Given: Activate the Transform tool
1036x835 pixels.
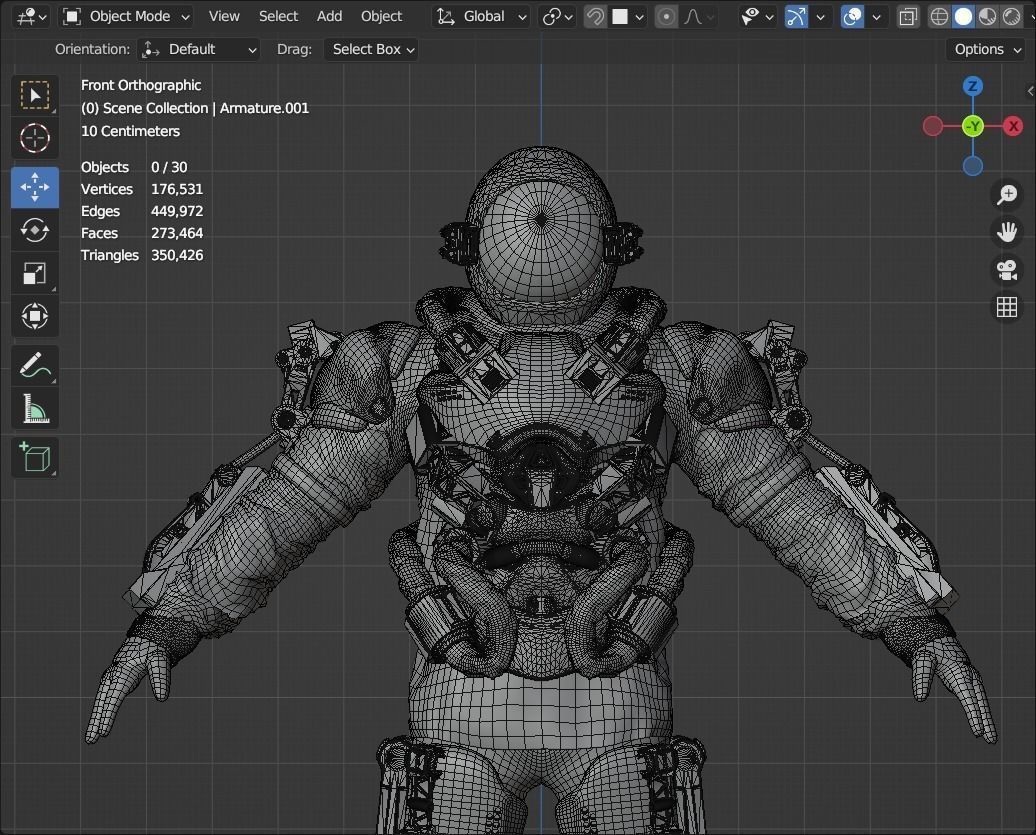Looking at the screenshot, I should pyautogui.click(x=35, y=316).
